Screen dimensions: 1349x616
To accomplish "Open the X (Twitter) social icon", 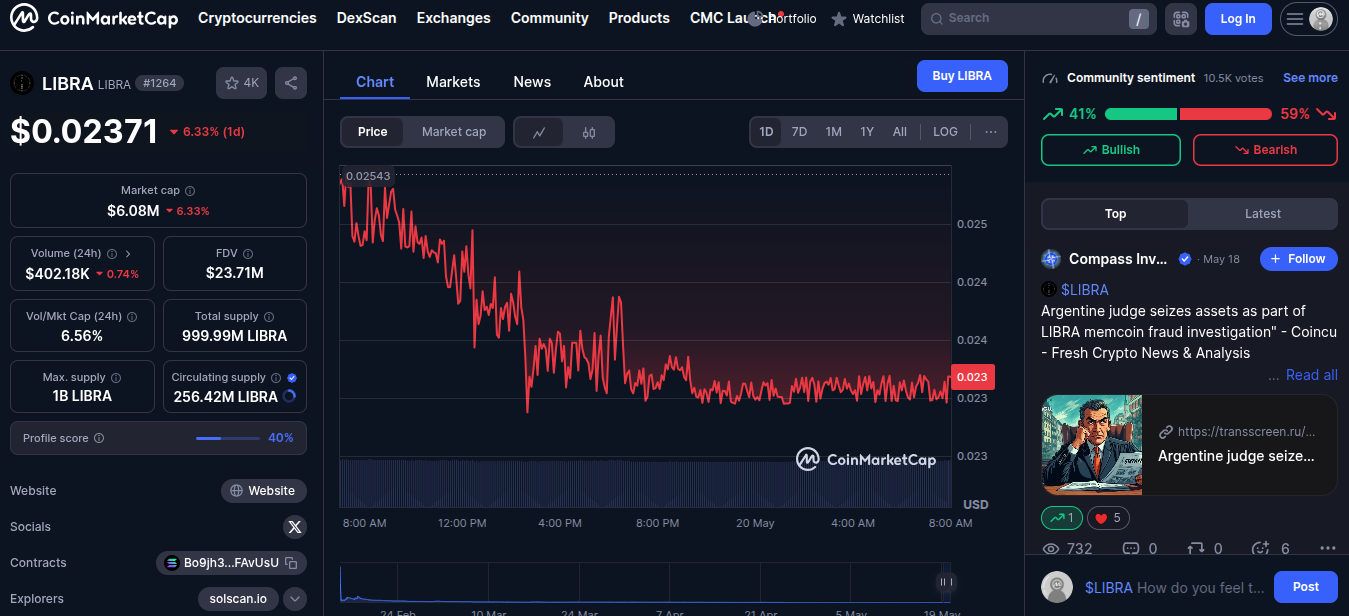I will click(x=294, y=527).
